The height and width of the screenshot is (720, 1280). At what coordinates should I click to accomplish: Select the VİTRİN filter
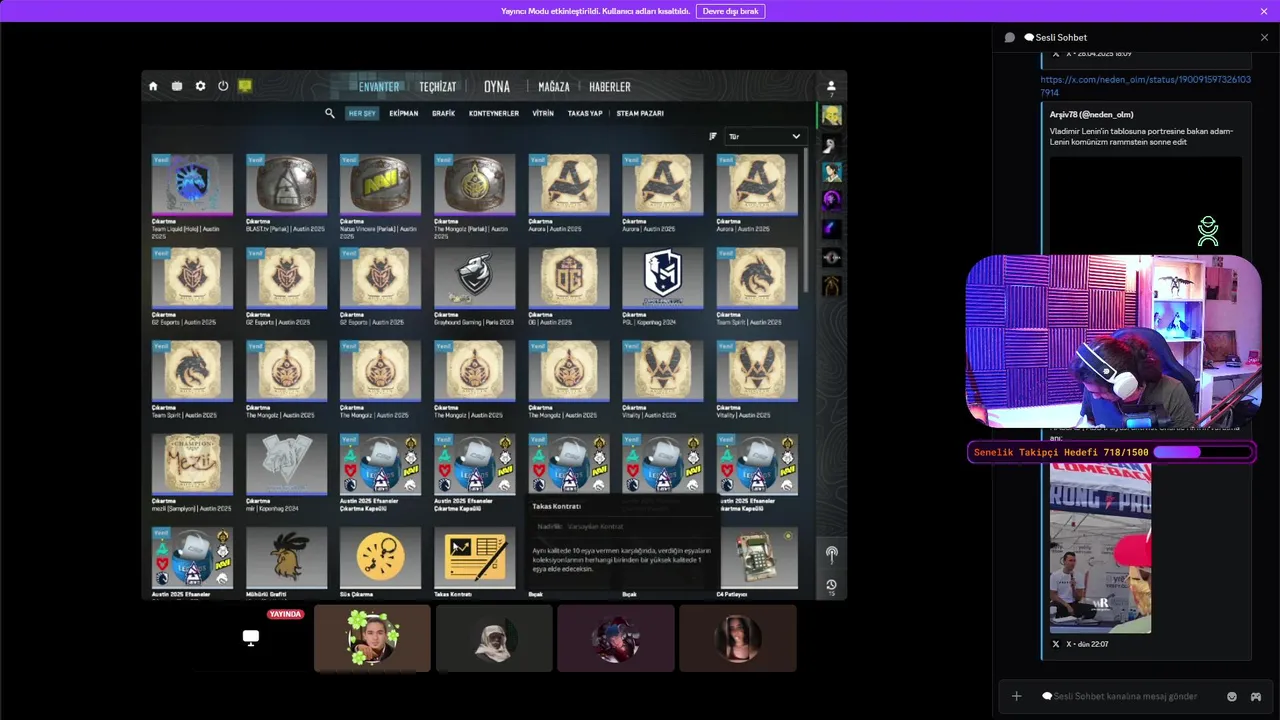coord(543,113)
